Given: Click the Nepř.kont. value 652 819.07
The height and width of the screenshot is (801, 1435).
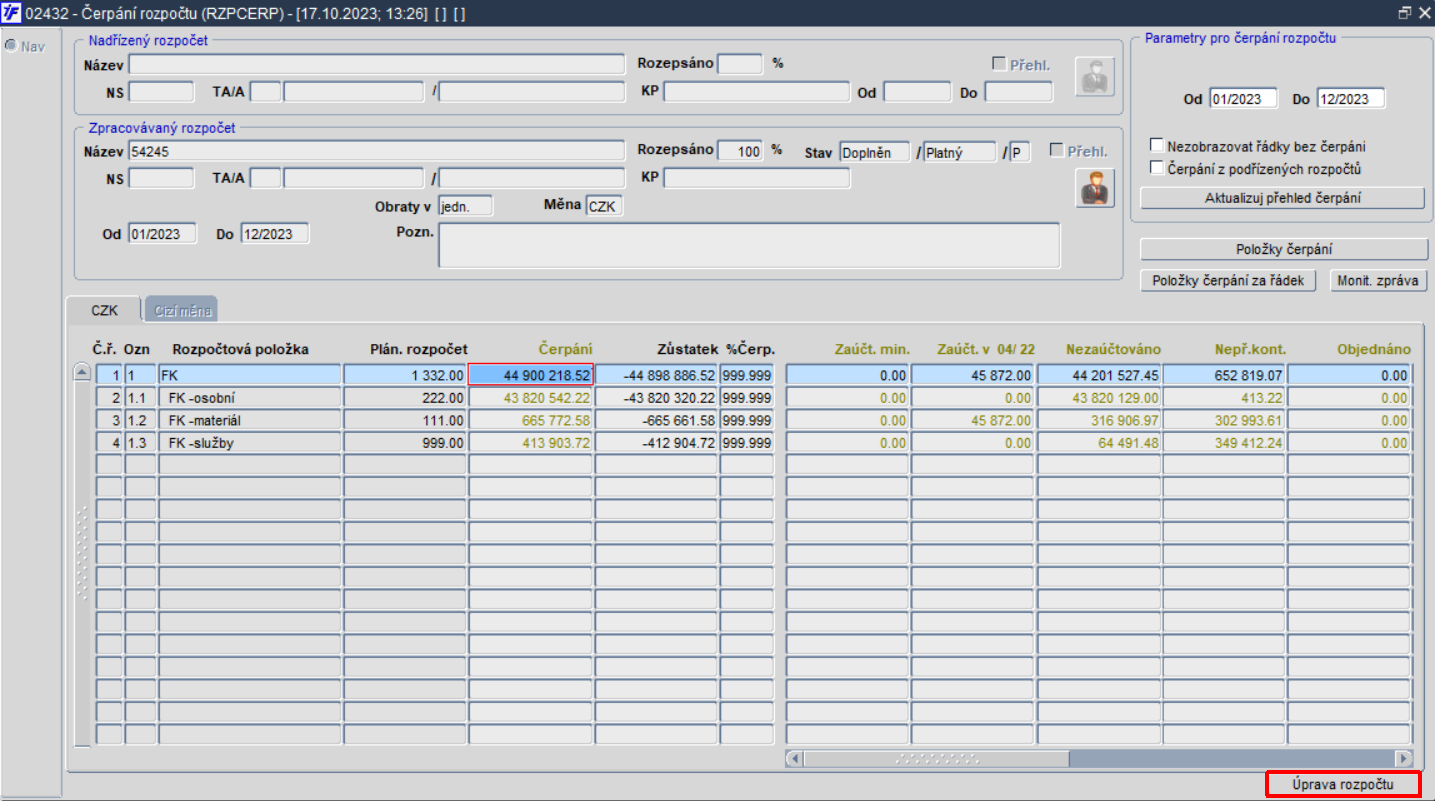Looking at the screenshot, I should pos(1224,375).
